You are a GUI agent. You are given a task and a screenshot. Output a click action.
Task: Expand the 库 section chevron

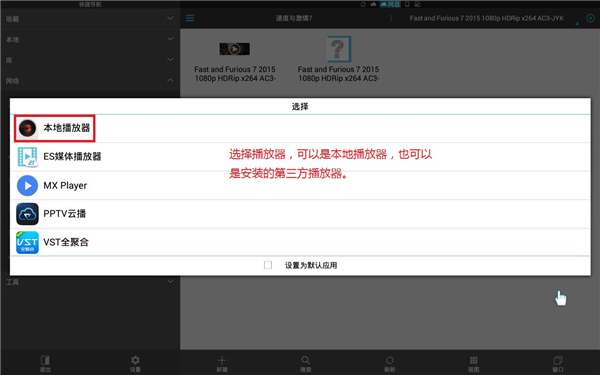coord(170,60)
